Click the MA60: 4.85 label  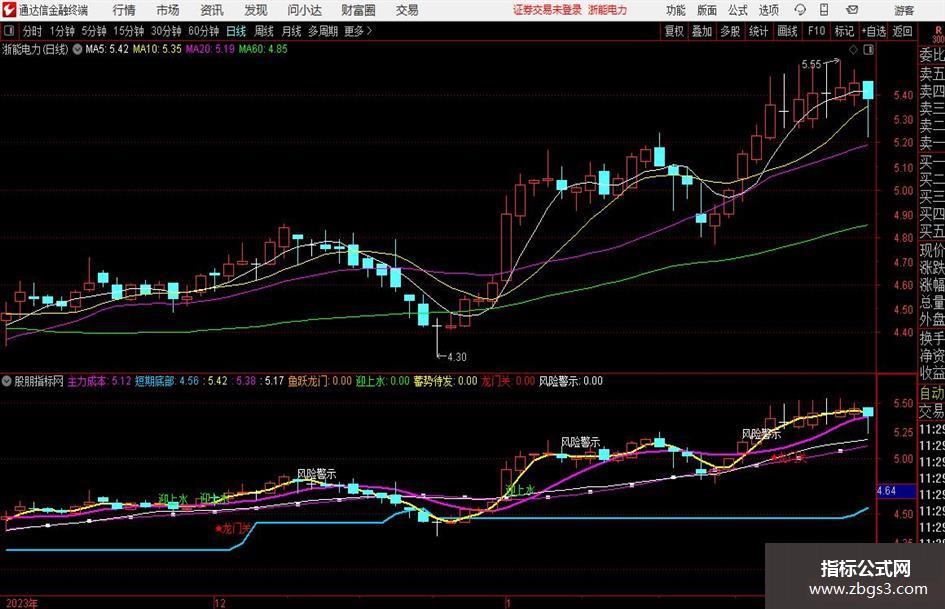tap(263, 49)
